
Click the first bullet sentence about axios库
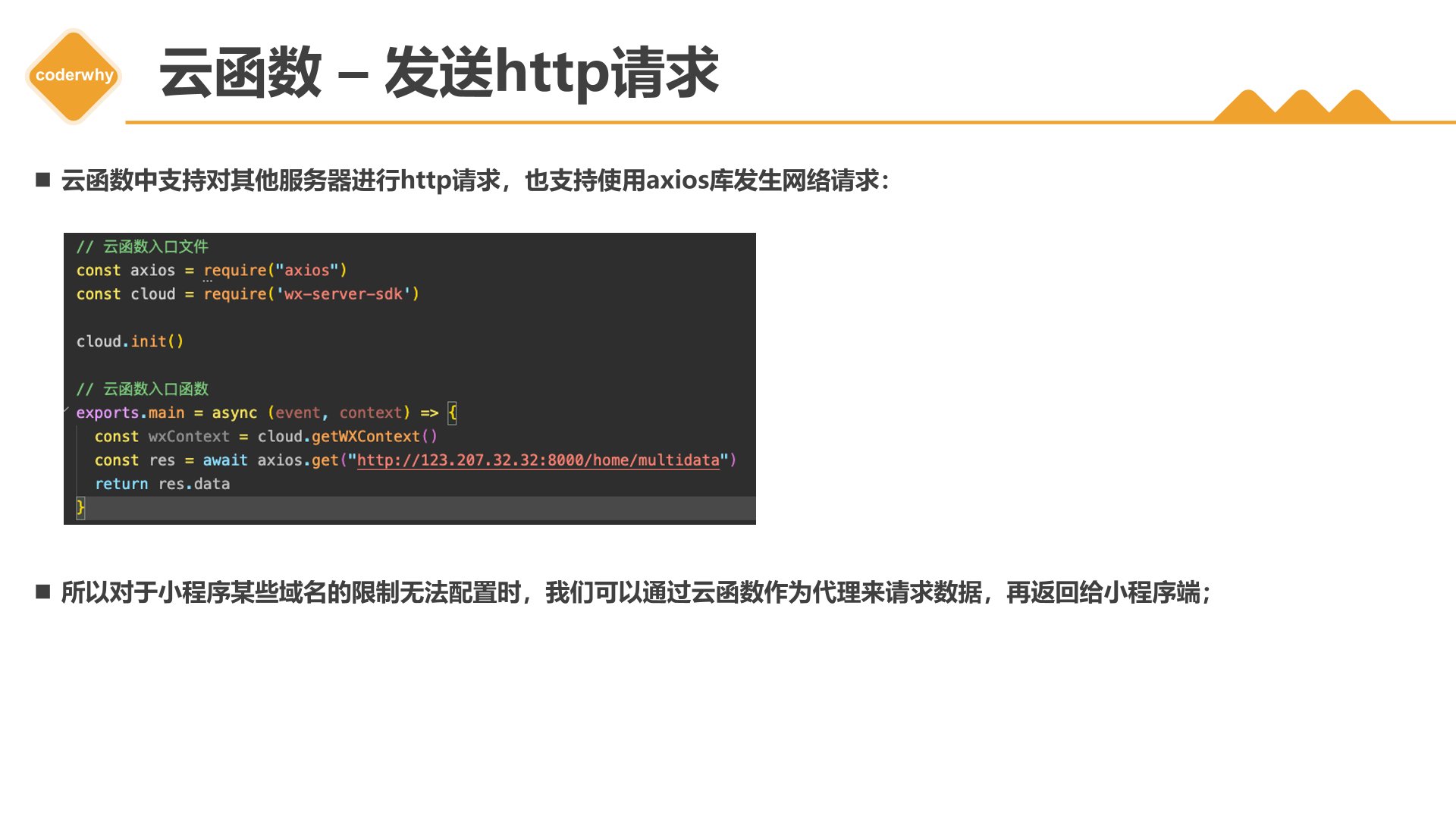pos(475,180)
